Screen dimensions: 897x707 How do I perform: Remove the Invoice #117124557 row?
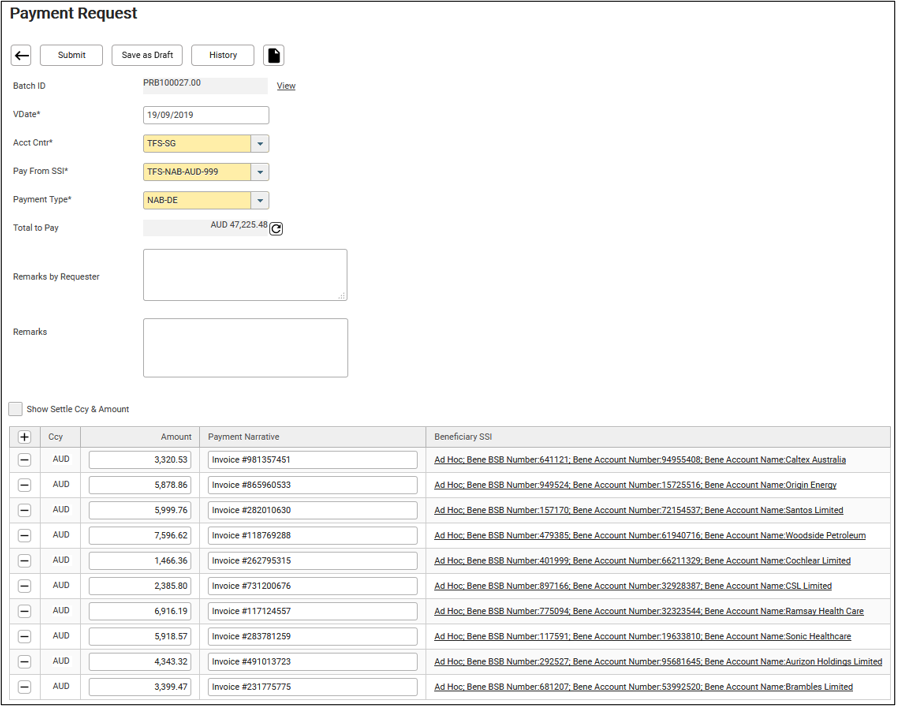tap(25, 611)
